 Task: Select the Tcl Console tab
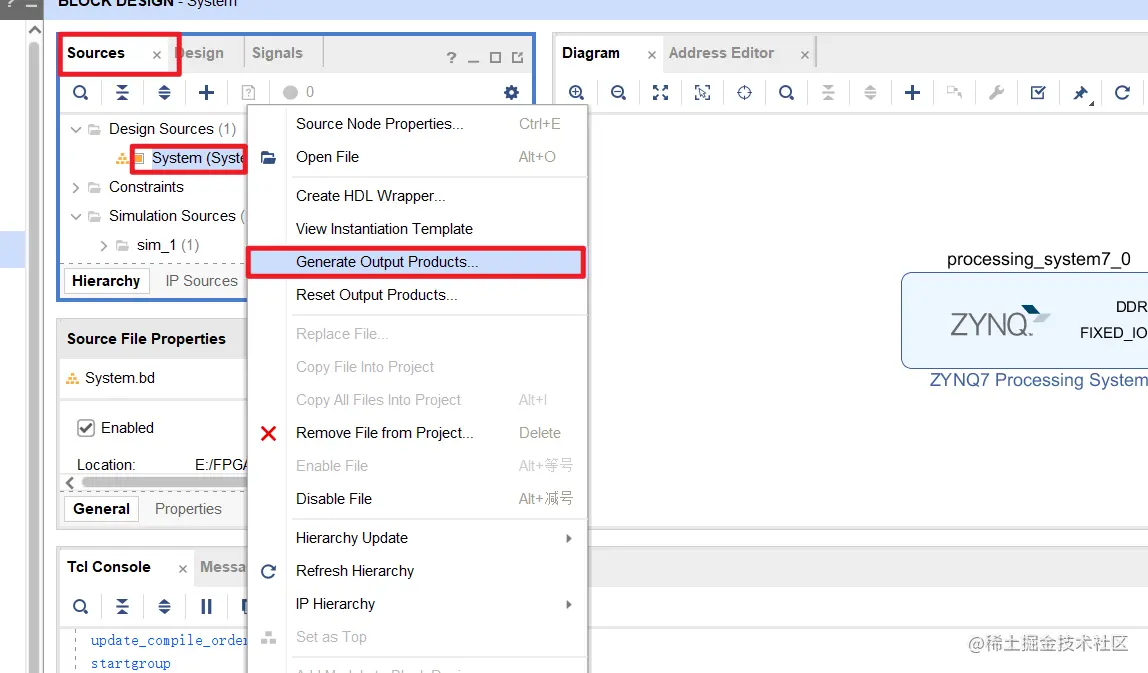point(109,567)
